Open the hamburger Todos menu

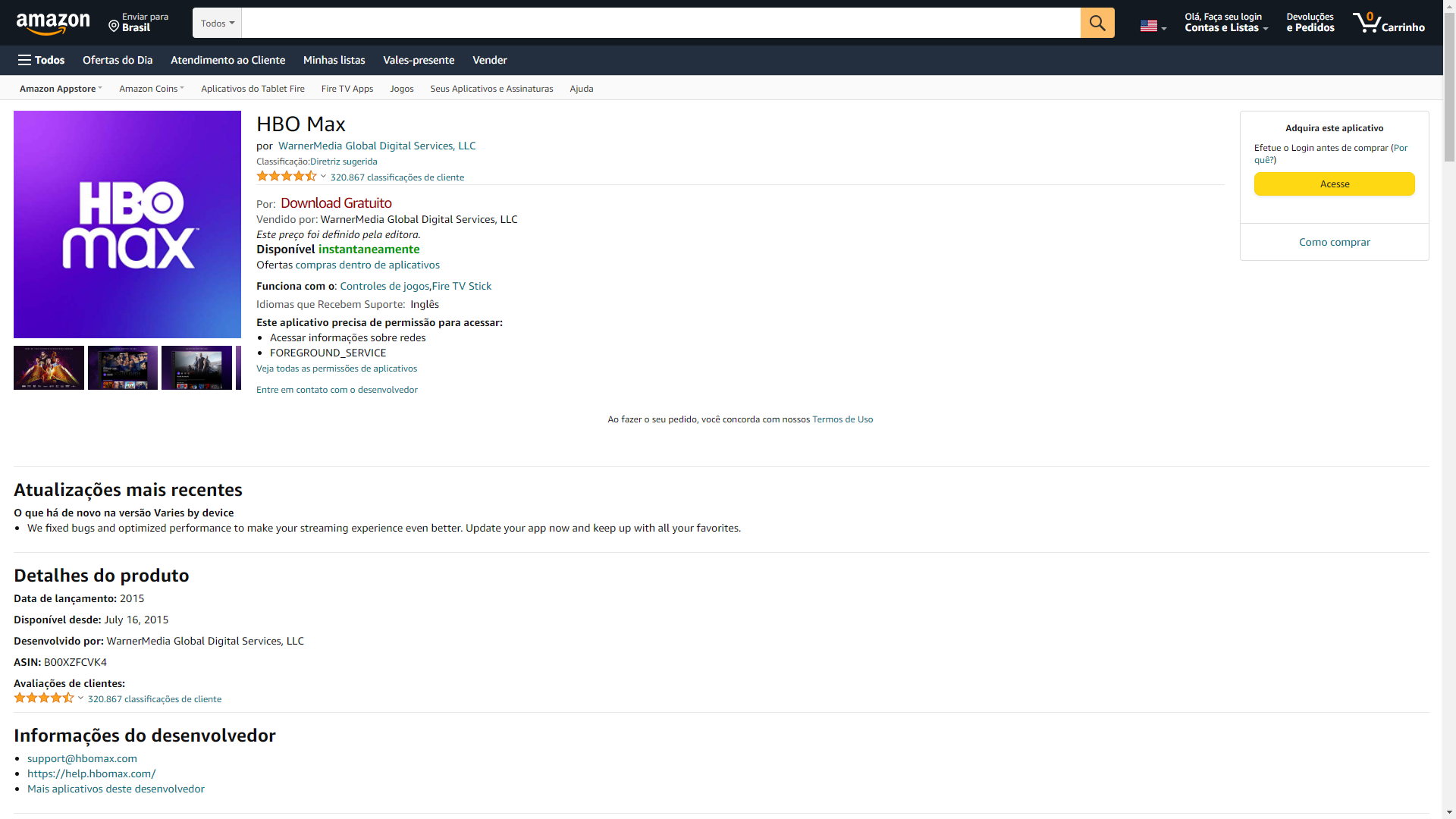click(x=42, y=60)
